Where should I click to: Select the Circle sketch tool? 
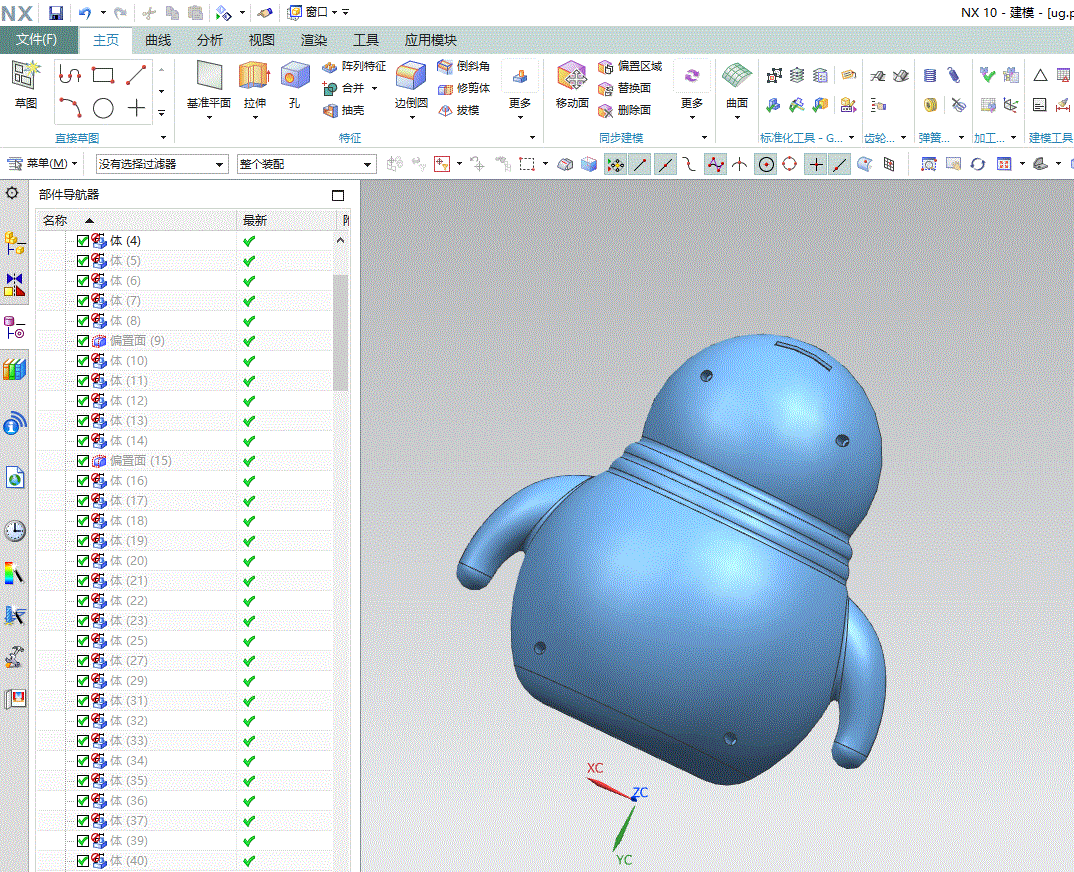tap(103, 108)
